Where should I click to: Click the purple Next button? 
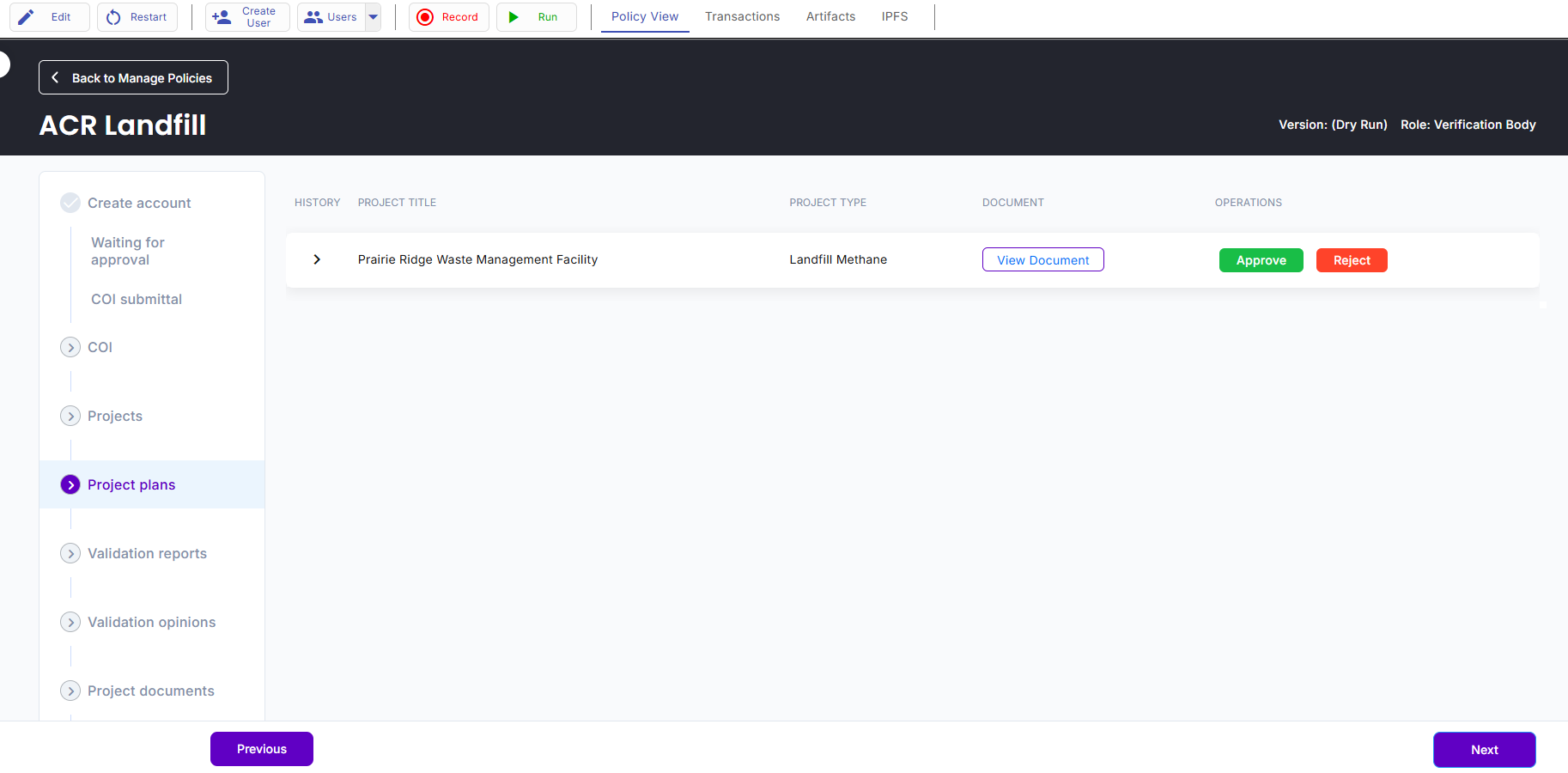pos(1485,750)
